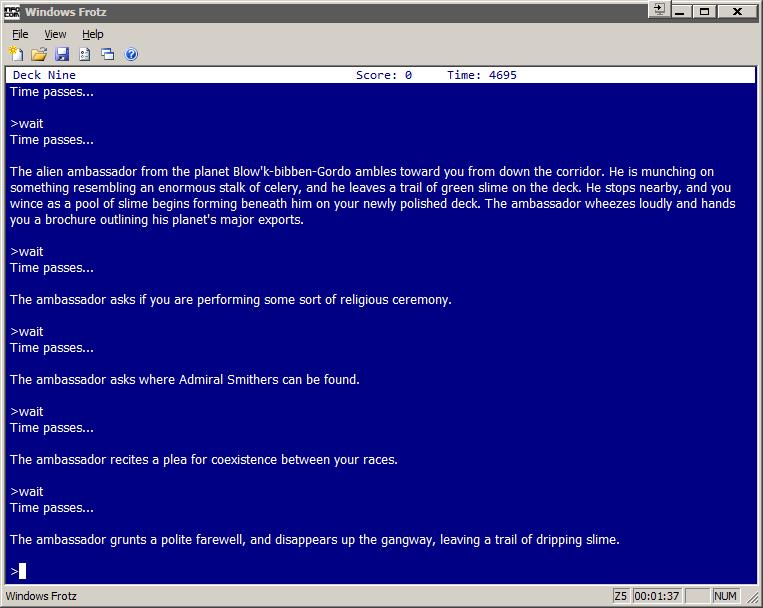Click the 'Z5' status bar indicator
763x608 pixels.
tap(620, 596)
